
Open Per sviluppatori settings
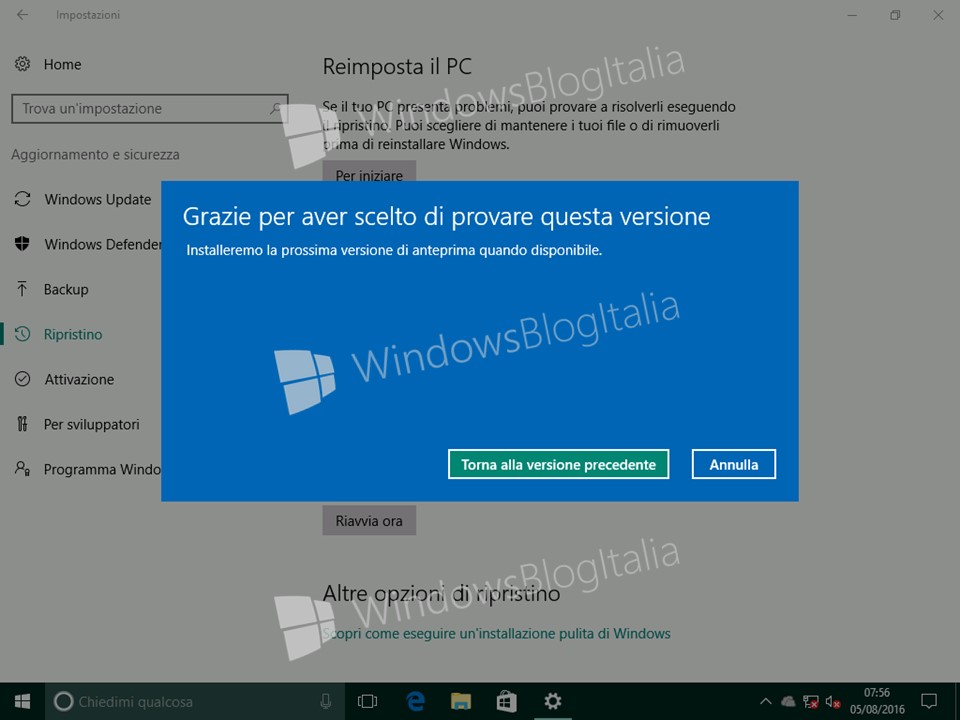(77, 424)
